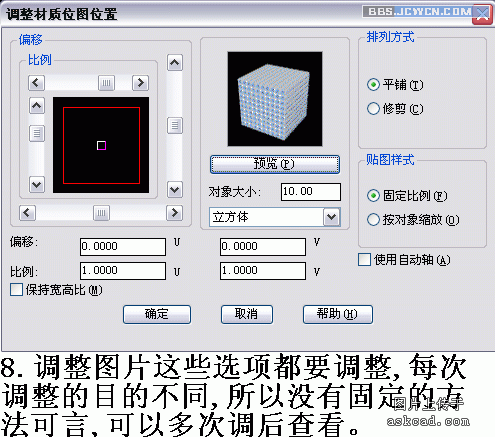This screenshot has height=437, width=495.
Task: Click thumb of inner 比例 horizontal slider
Action: (x=107, y=83)
